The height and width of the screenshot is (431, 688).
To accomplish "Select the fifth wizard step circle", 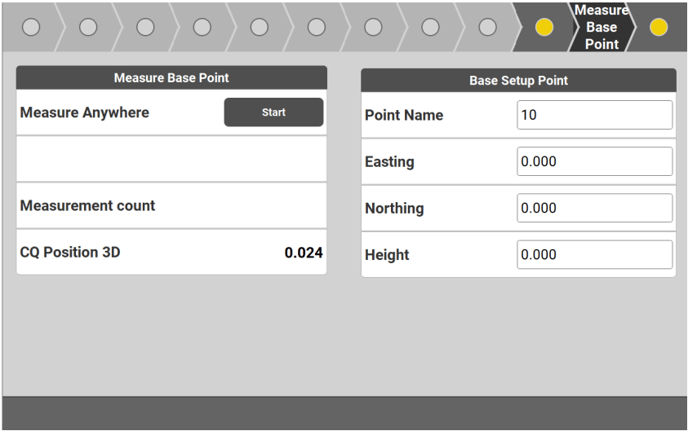I will [259, 27].
